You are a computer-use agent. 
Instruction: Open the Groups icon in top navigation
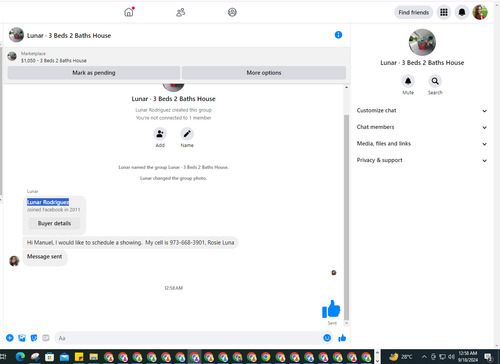[232, 12]
